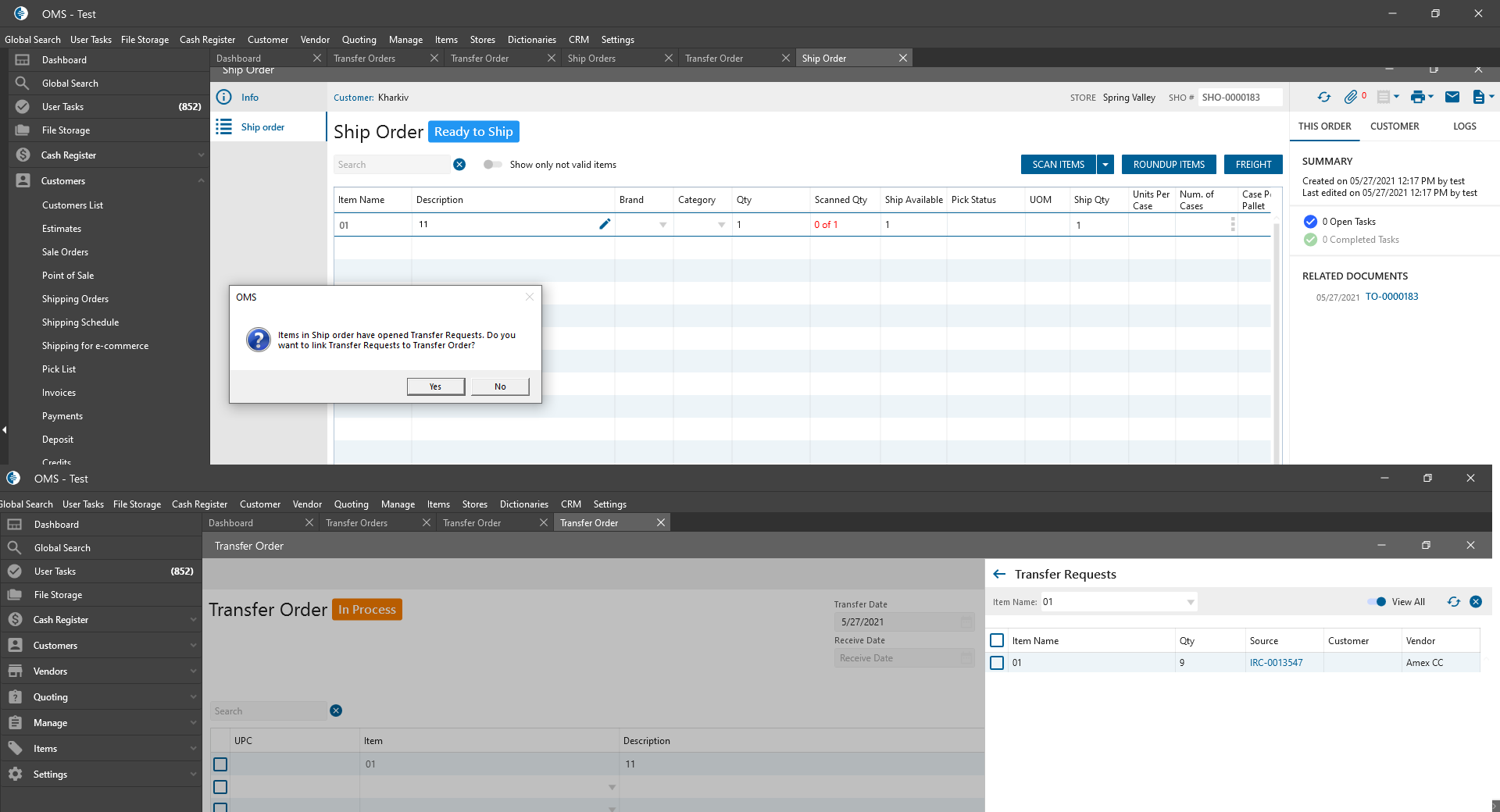The height and width of the screenshot is (812, 1500).
Task: Expand the Item Name dropdown in Transfer Requests
Action: coord(1190,602)
